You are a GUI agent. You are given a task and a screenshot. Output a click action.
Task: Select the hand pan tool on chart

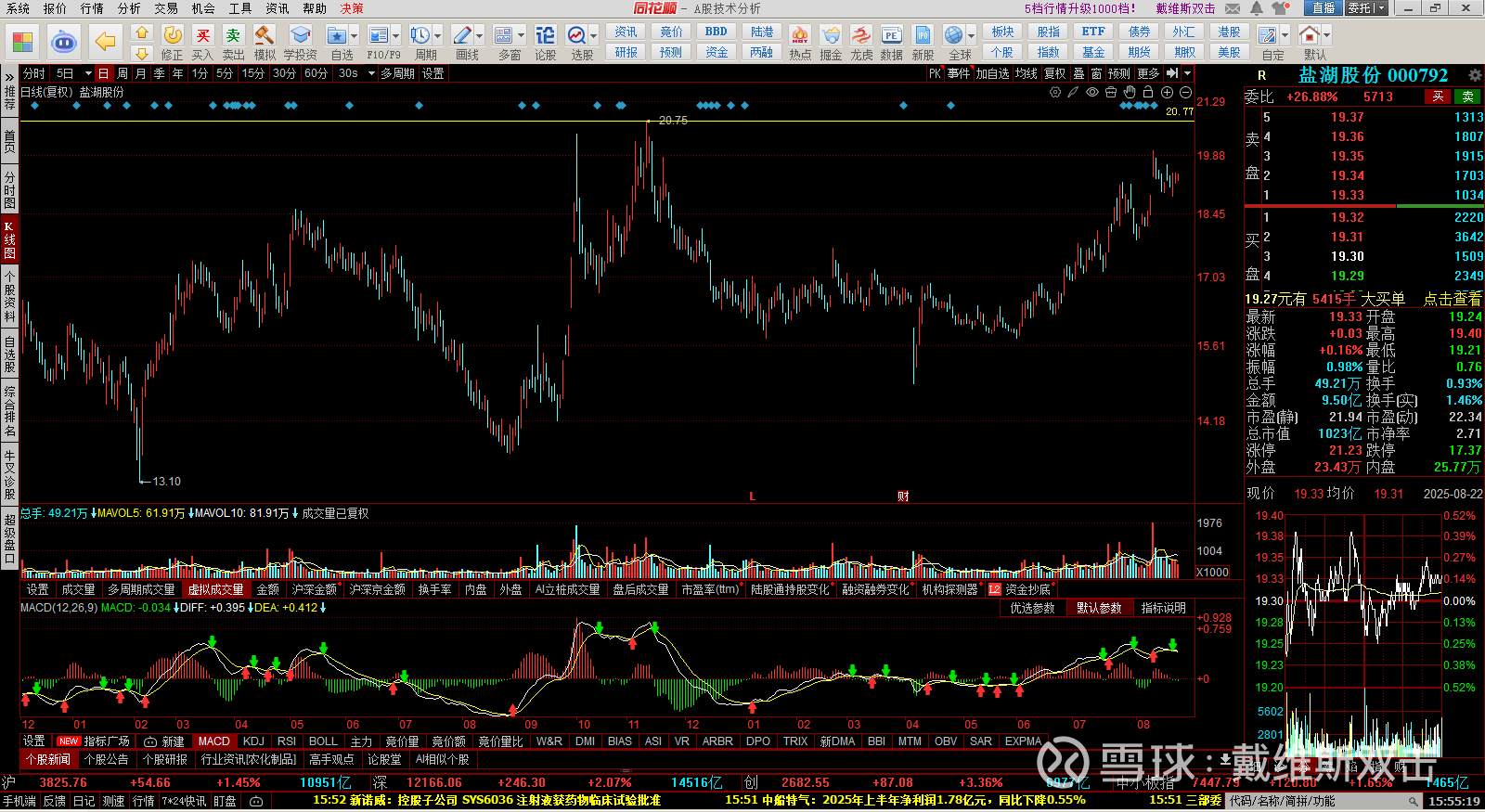(1130, 93)
